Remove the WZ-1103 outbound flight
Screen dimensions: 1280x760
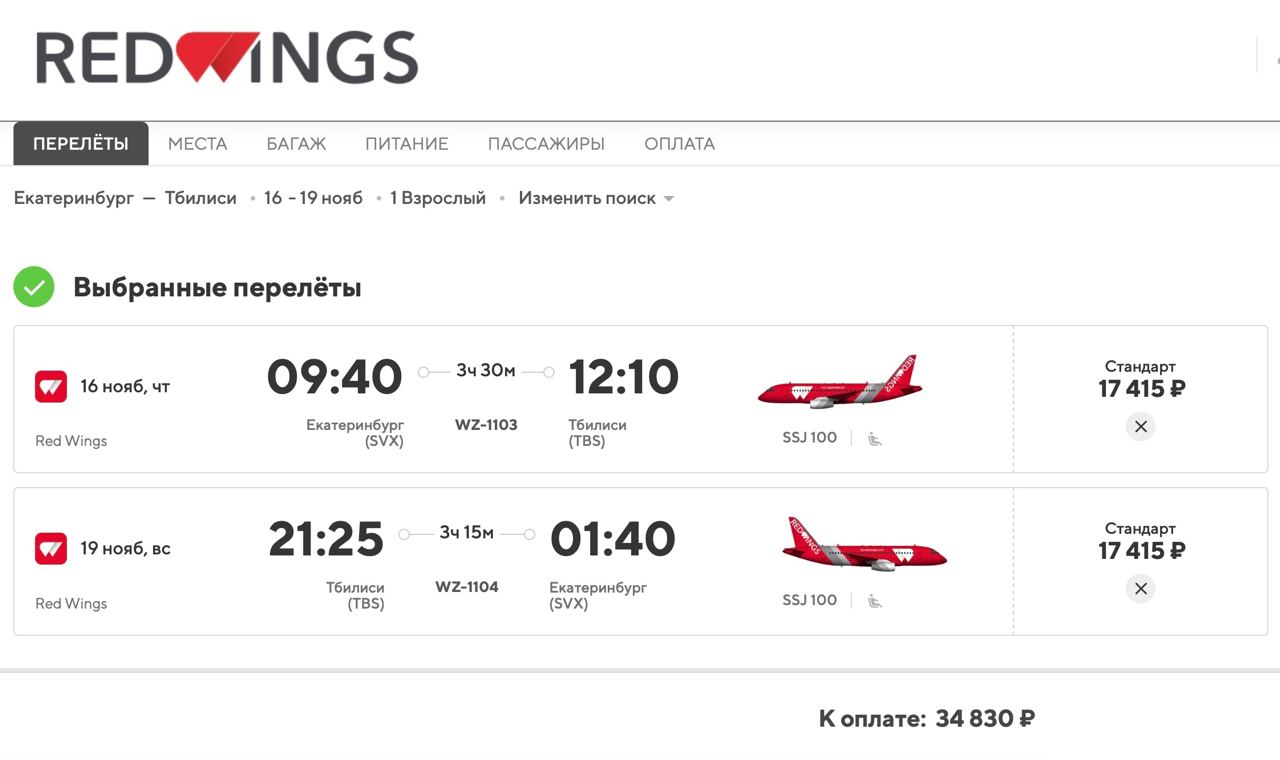click(1140, 427)
